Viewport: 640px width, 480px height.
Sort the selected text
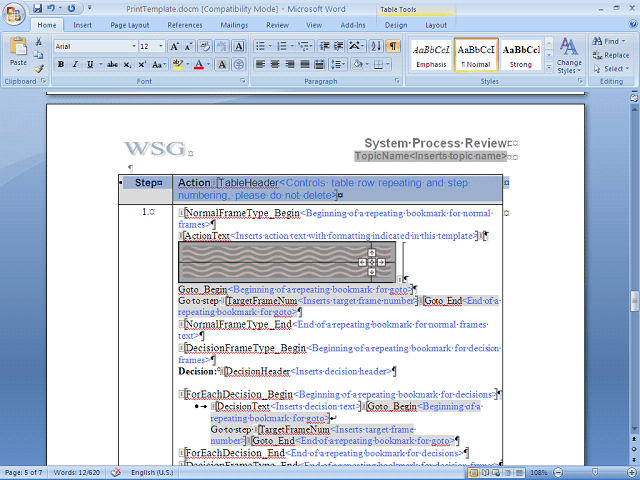[x=376, y=46]
